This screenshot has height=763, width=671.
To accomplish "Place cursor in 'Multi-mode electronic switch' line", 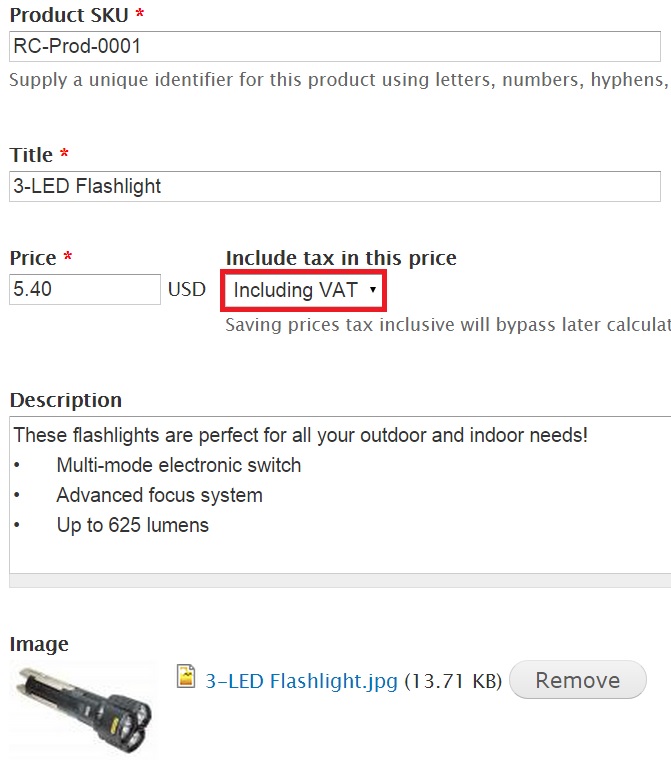I will click(179, 465).
